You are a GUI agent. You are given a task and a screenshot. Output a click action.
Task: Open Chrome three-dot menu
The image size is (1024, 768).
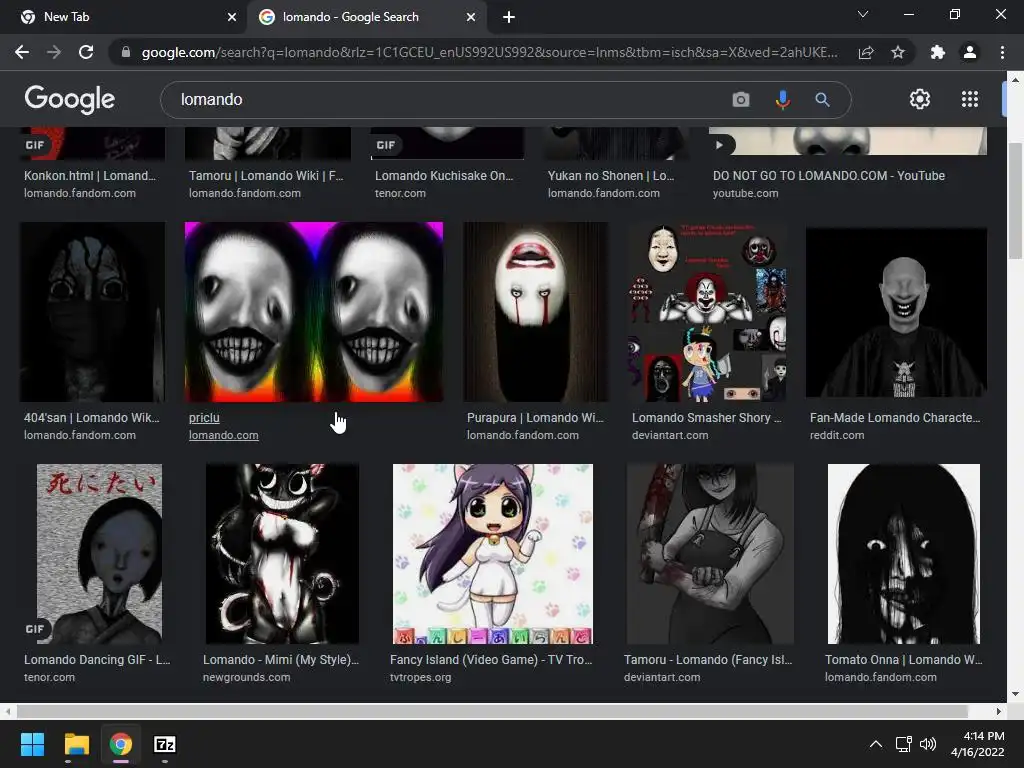[x=1002, y=52]
